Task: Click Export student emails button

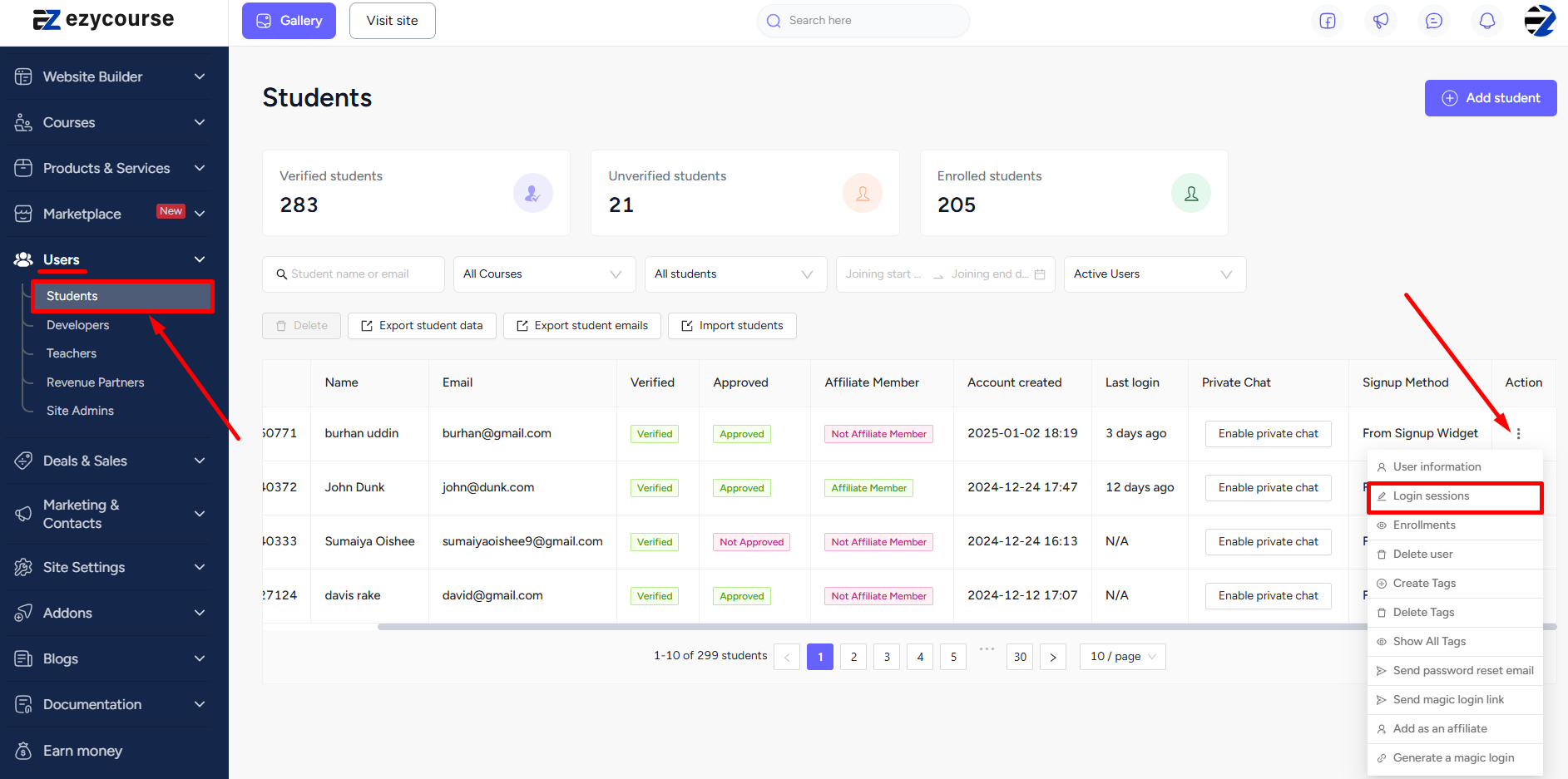Action: [x=582, y=326]
